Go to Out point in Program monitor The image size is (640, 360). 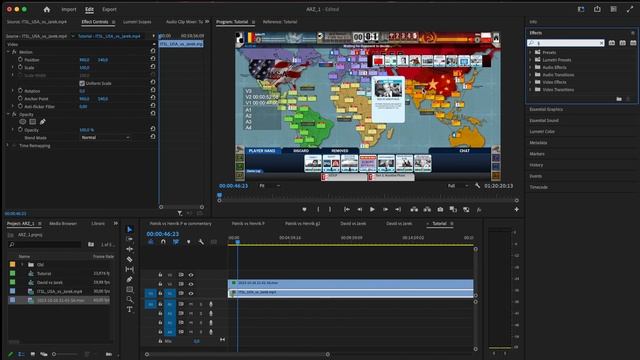(x=398, y=209)
